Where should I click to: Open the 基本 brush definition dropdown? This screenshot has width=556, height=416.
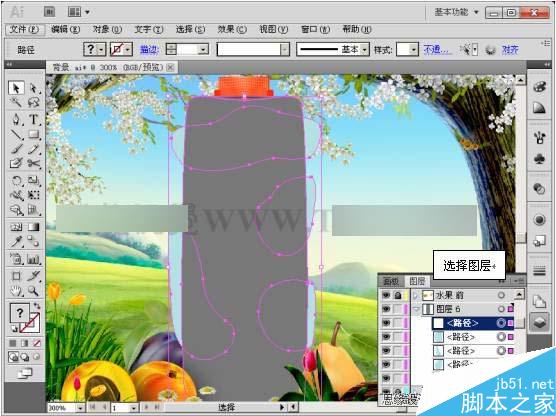(365, 50)
